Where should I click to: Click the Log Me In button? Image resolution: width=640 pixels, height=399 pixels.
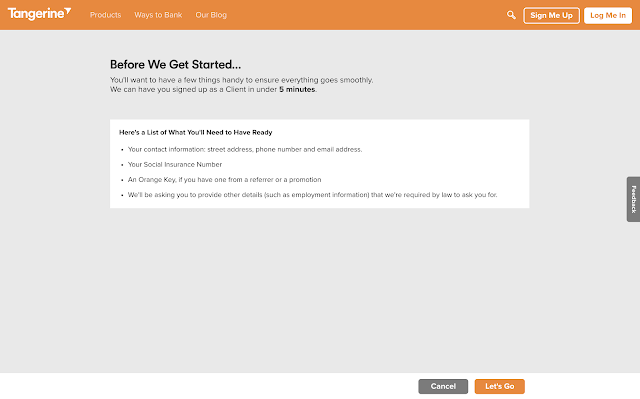pos(608,16)
